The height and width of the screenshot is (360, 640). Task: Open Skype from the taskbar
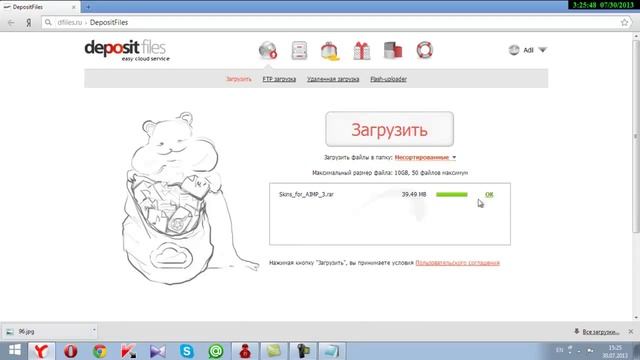pos(187,351)
